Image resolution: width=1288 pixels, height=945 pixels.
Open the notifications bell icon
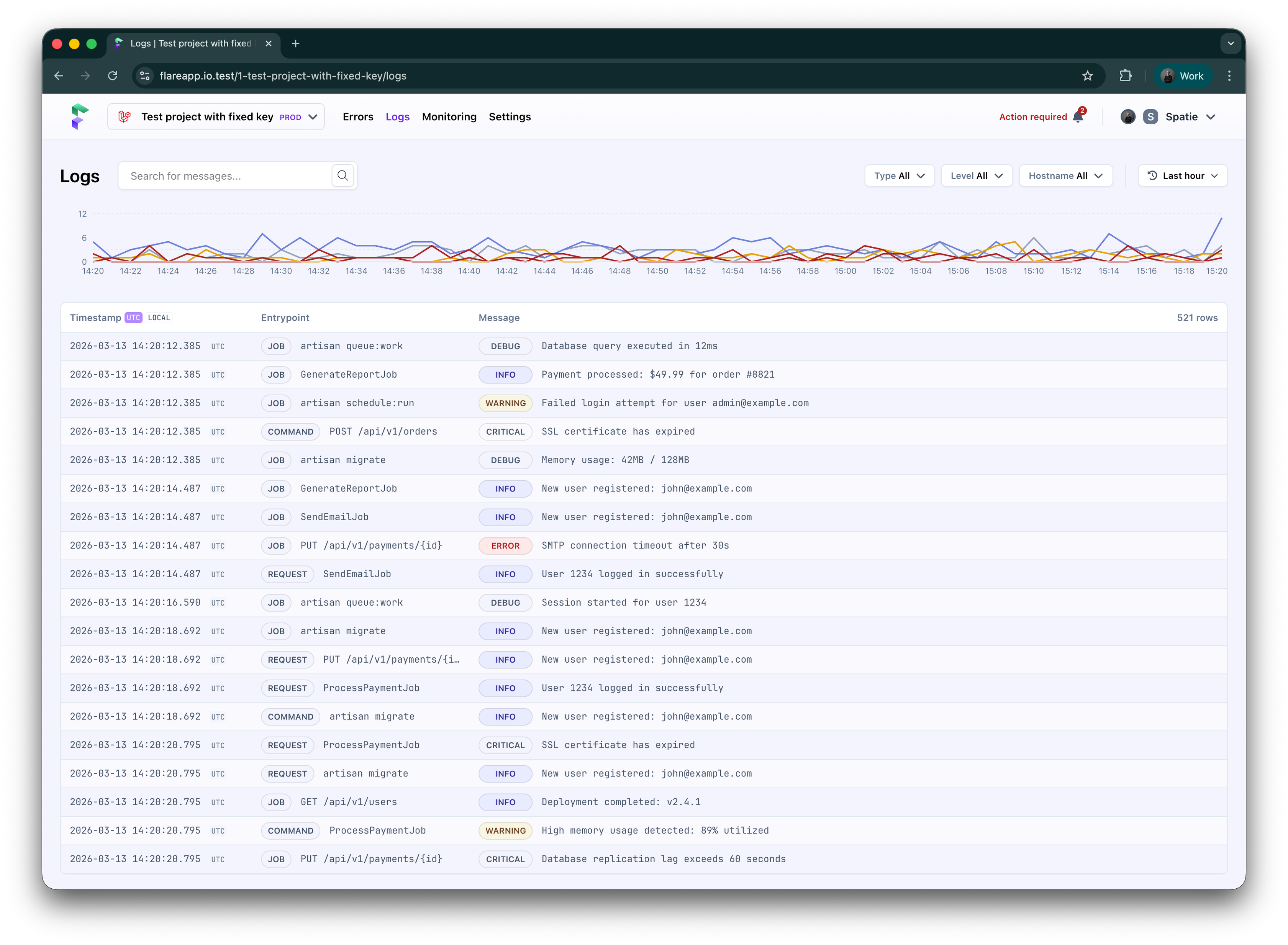1078,117
